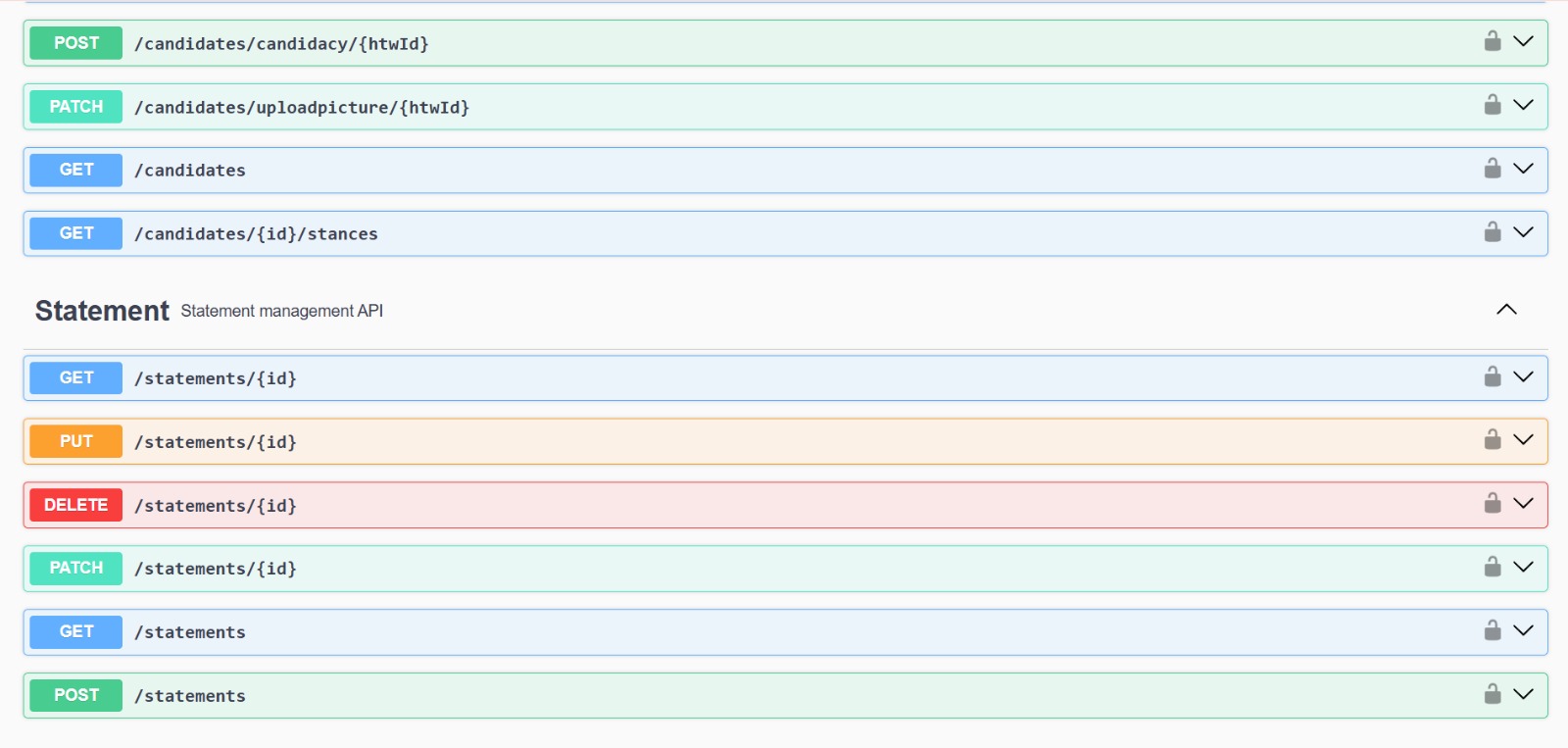Expand GET /statements/{id} chevron

[x=1523, y=377]
